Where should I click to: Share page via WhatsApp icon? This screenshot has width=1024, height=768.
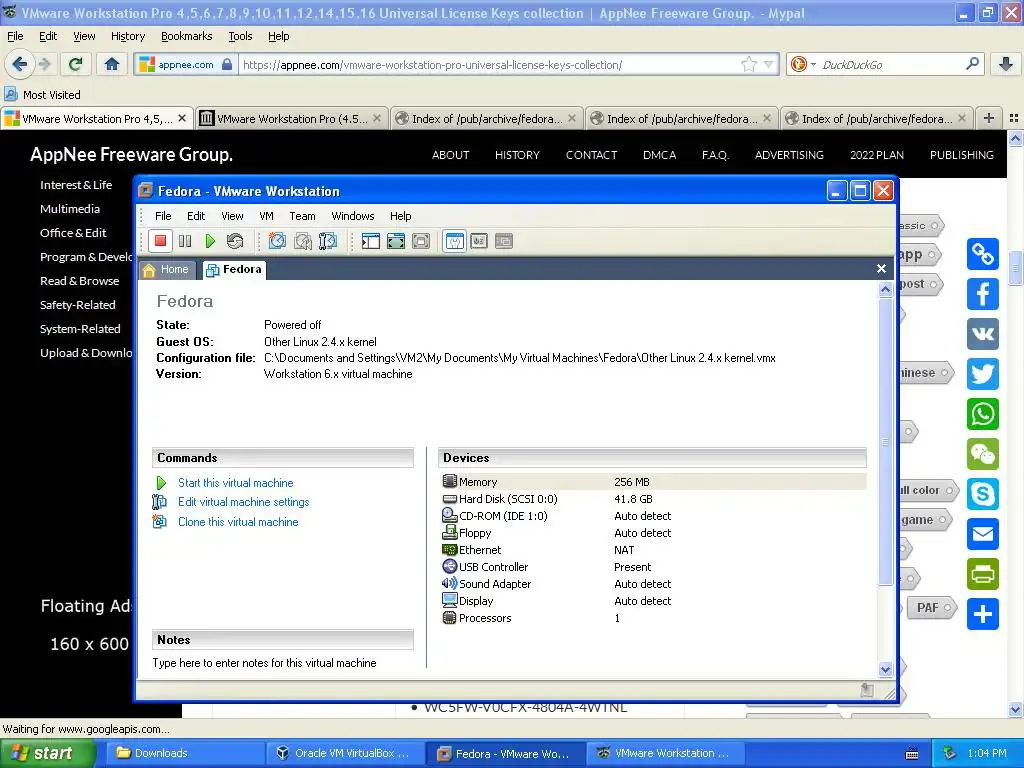pos(983,414)
